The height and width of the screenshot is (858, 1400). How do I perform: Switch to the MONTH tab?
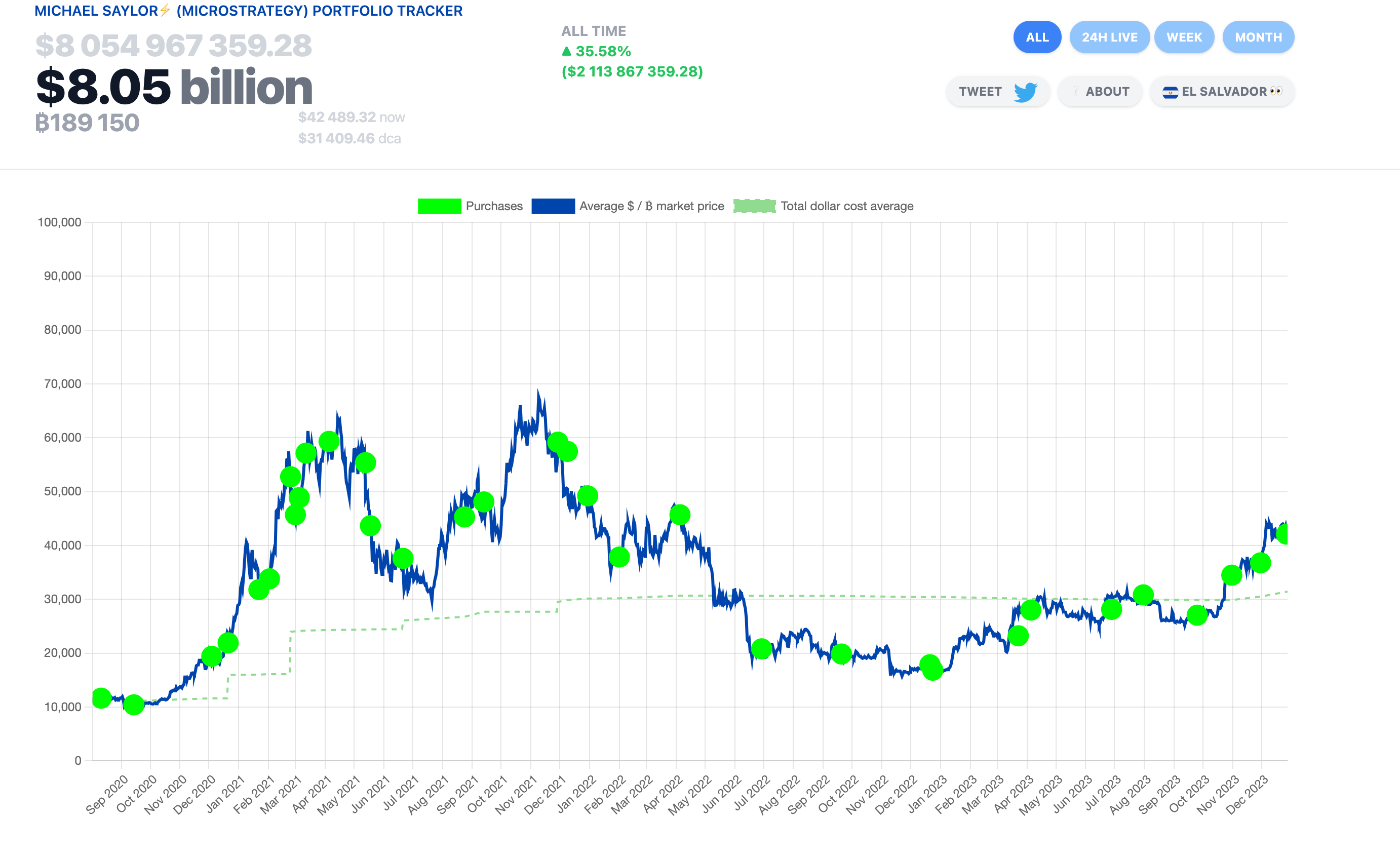click(x=1258, y=37)
